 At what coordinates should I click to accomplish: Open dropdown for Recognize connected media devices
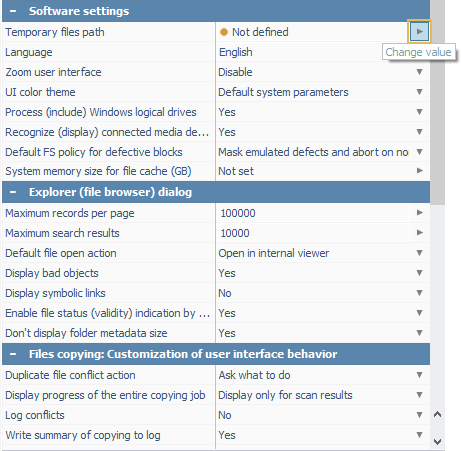420,132
